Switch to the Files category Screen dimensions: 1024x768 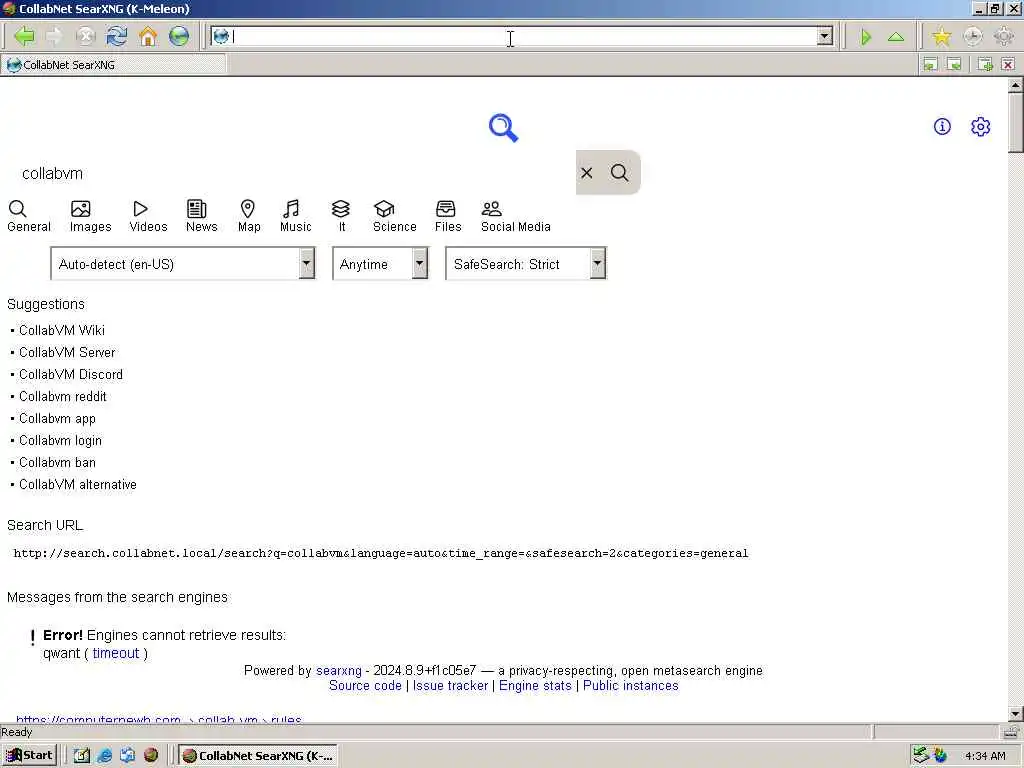click(448, 216)
